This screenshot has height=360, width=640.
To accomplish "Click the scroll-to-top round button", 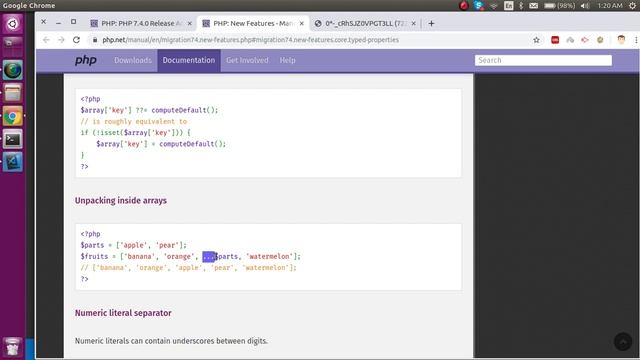I will coord(623,342).
